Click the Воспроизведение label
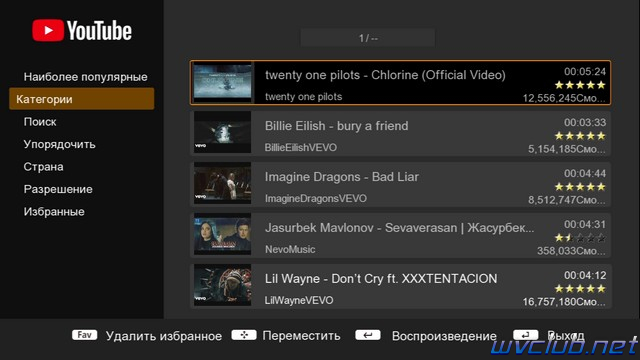Screen dimensions: 640x360 (x=444, y=336)
